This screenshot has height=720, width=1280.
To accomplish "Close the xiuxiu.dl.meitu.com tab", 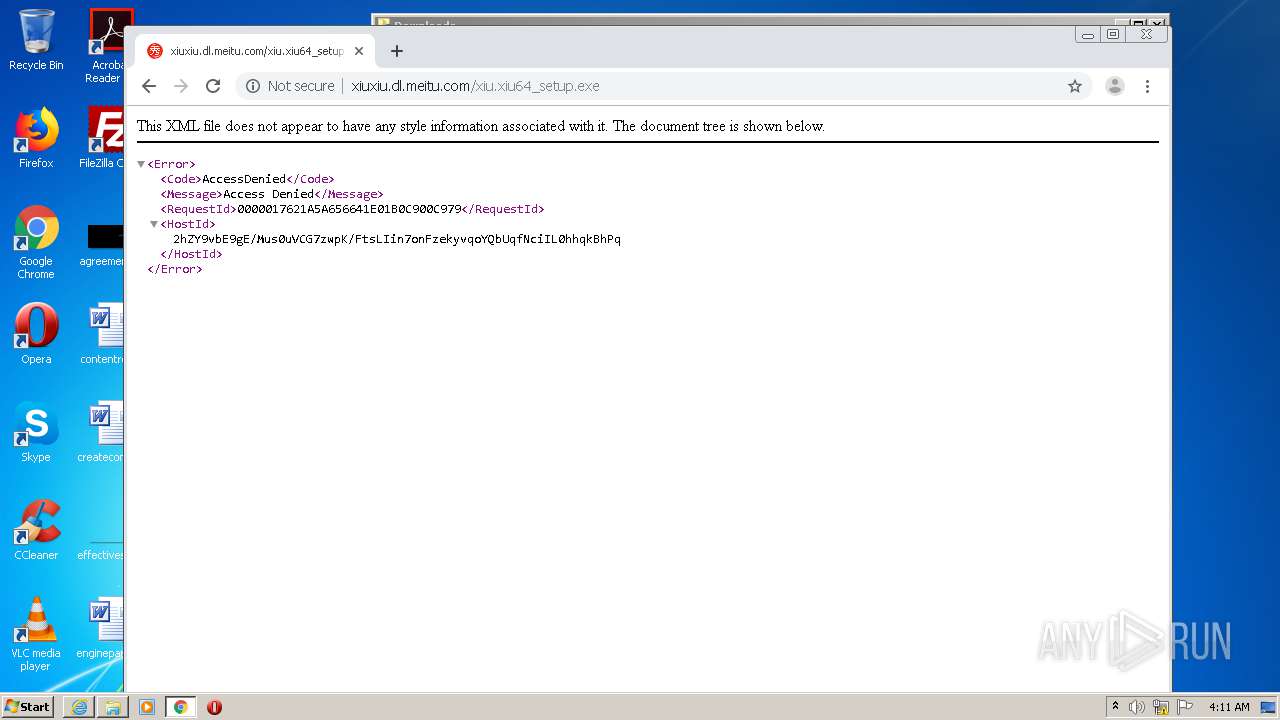I will click(359, 51).
